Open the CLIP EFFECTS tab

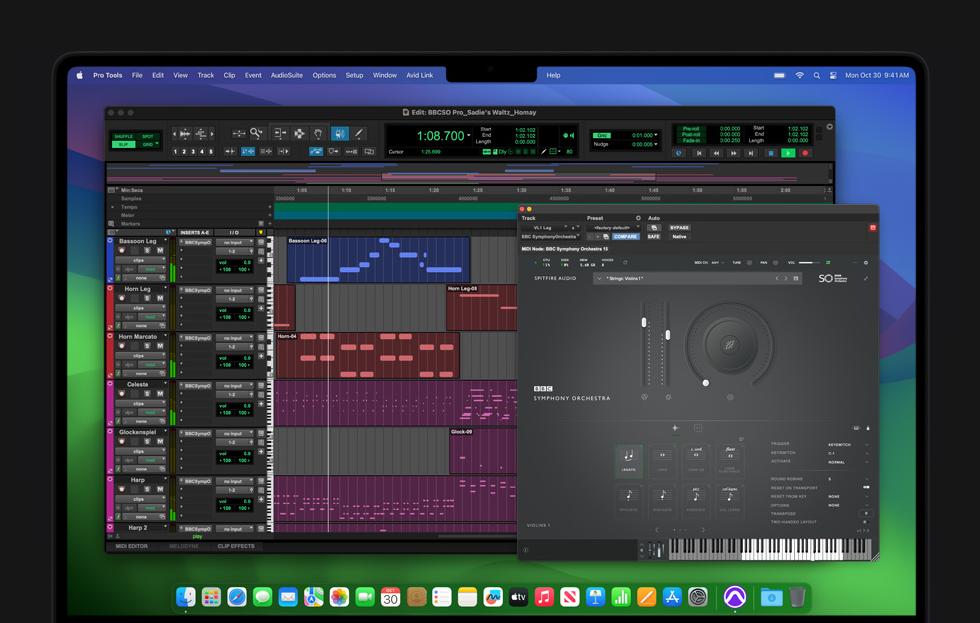click(236, 546)
